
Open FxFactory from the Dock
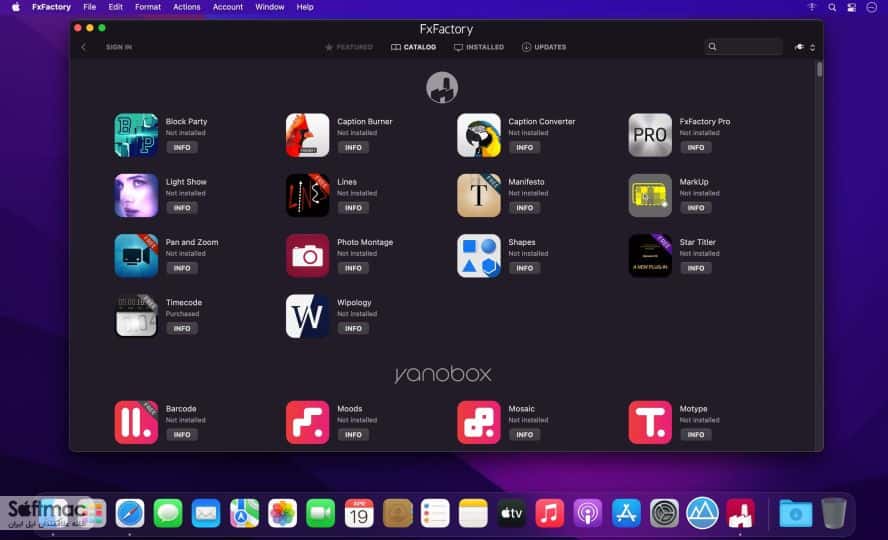point(741,513)
